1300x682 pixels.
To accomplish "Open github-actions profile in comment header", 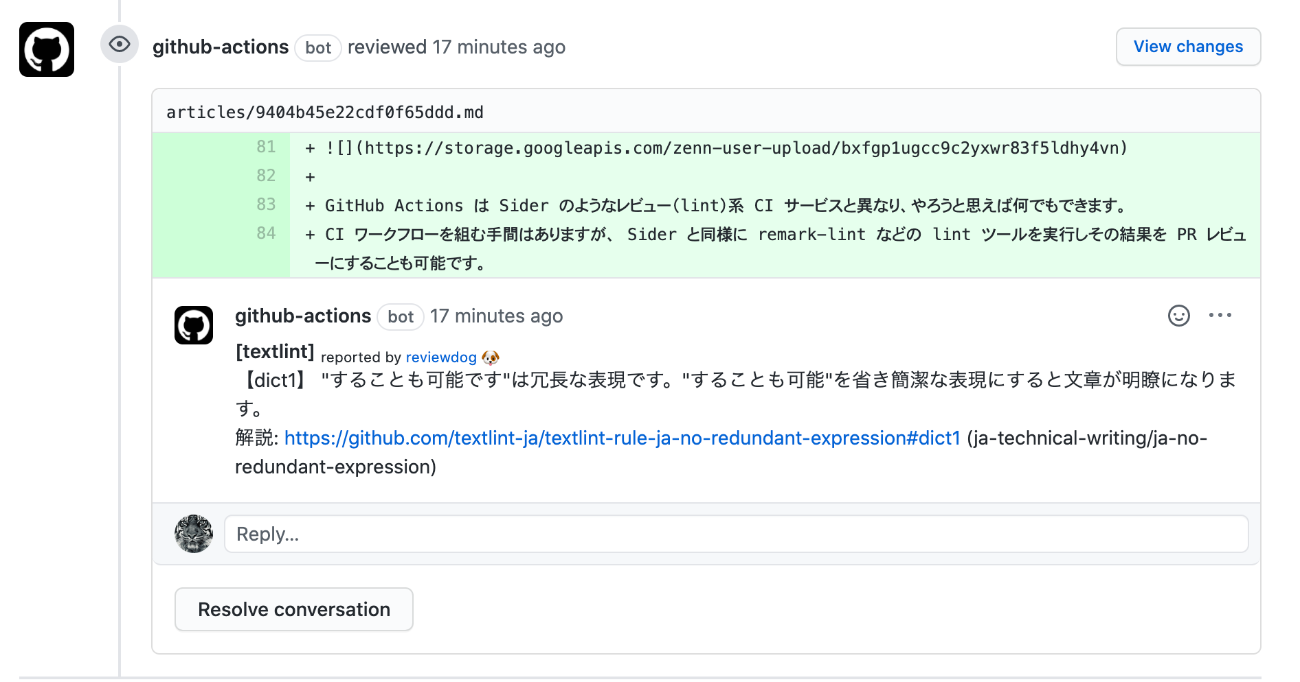I will click(303, 316).
